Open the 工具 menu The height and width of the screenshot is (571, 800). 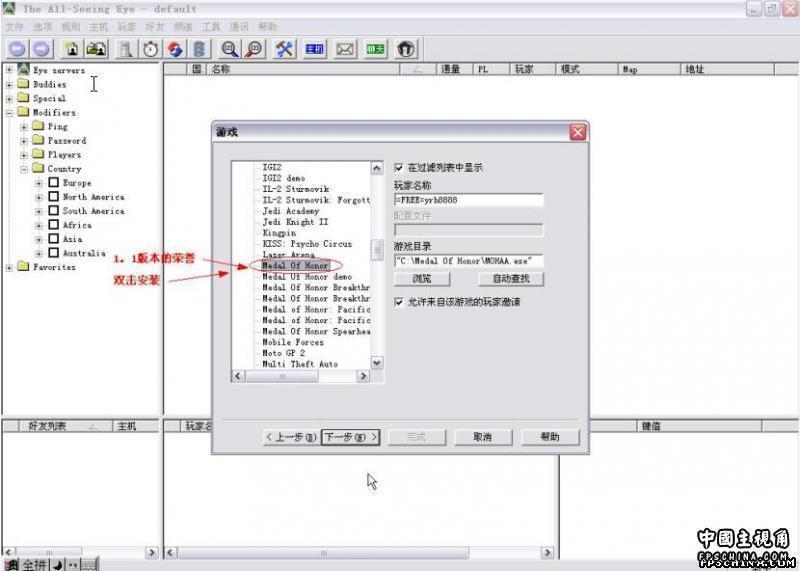[x=211, y=27]
